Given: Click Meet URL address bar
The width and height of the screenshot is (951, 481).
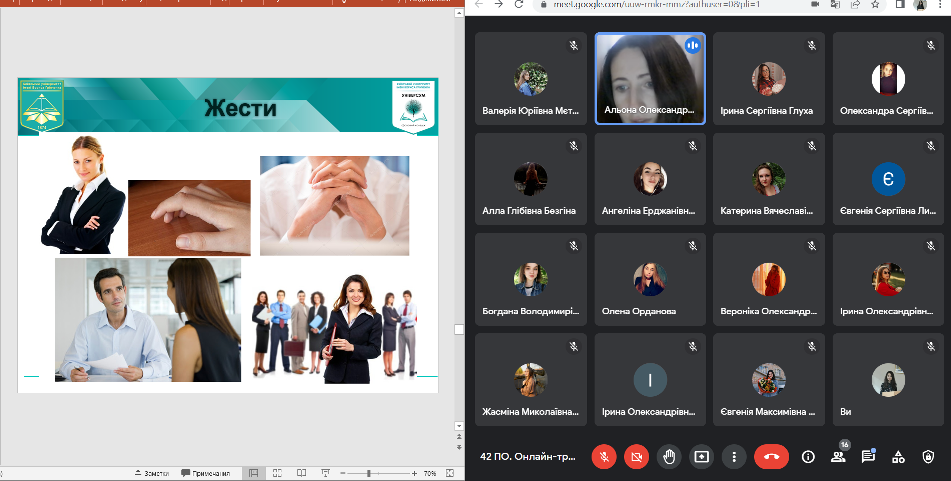Looking at the screenshot, I should [655, 4].
